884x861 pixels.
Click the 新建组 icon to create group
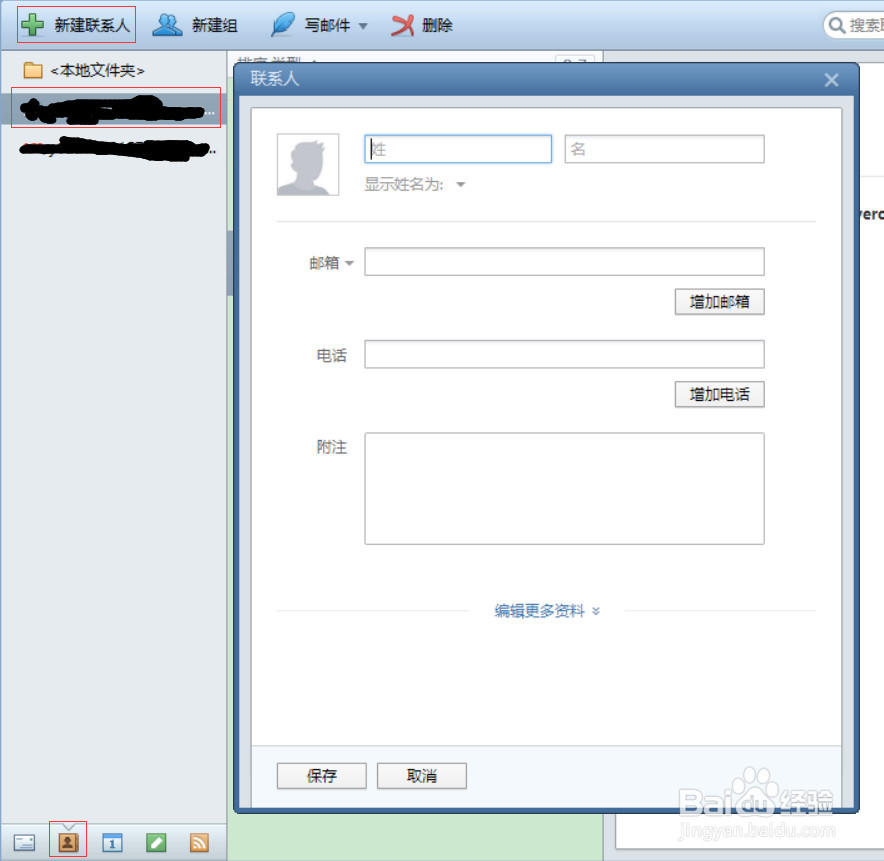coord(167,24)
